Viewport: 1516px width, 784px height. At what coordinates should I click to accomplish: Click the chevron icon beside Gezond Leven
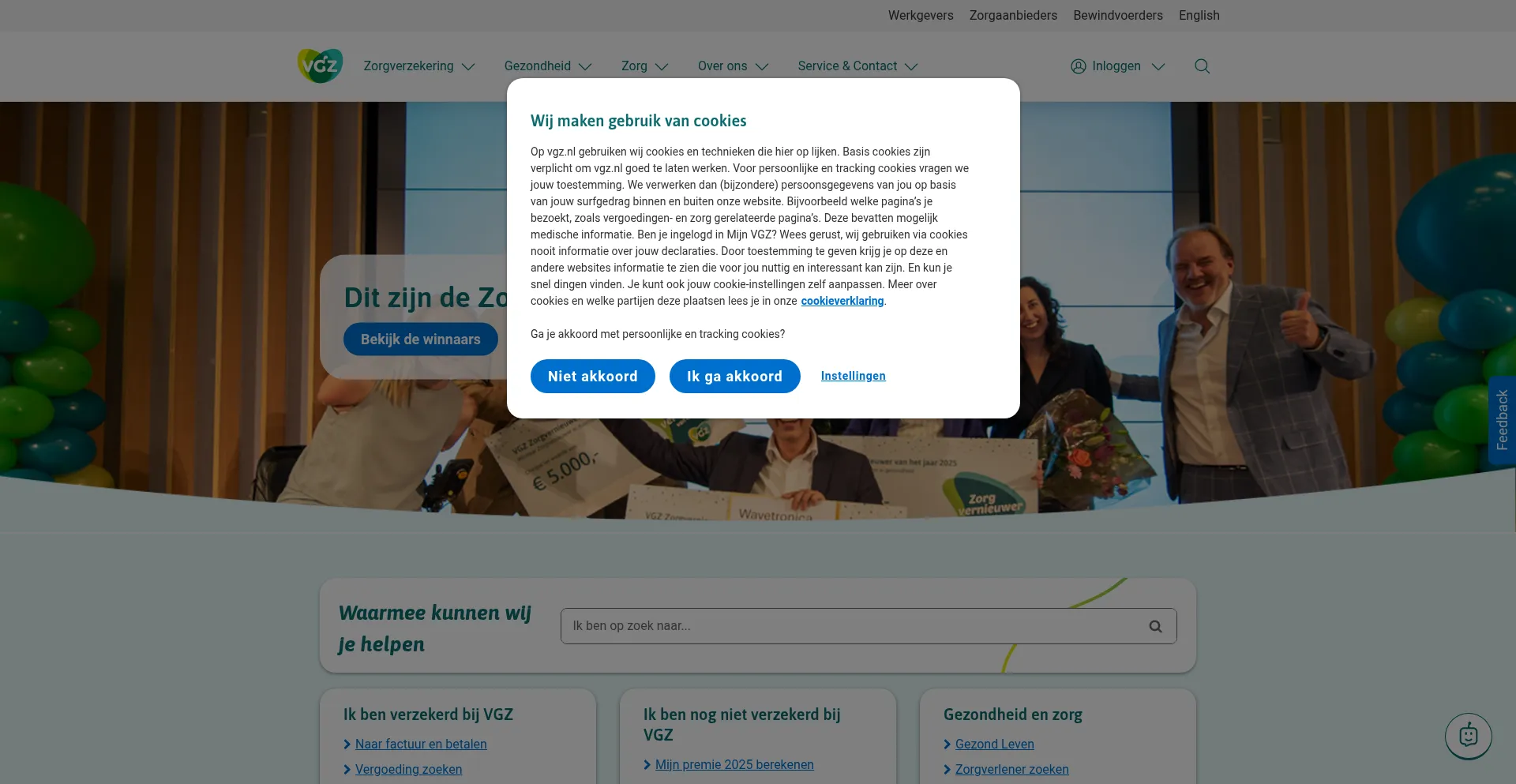point(947,745)
